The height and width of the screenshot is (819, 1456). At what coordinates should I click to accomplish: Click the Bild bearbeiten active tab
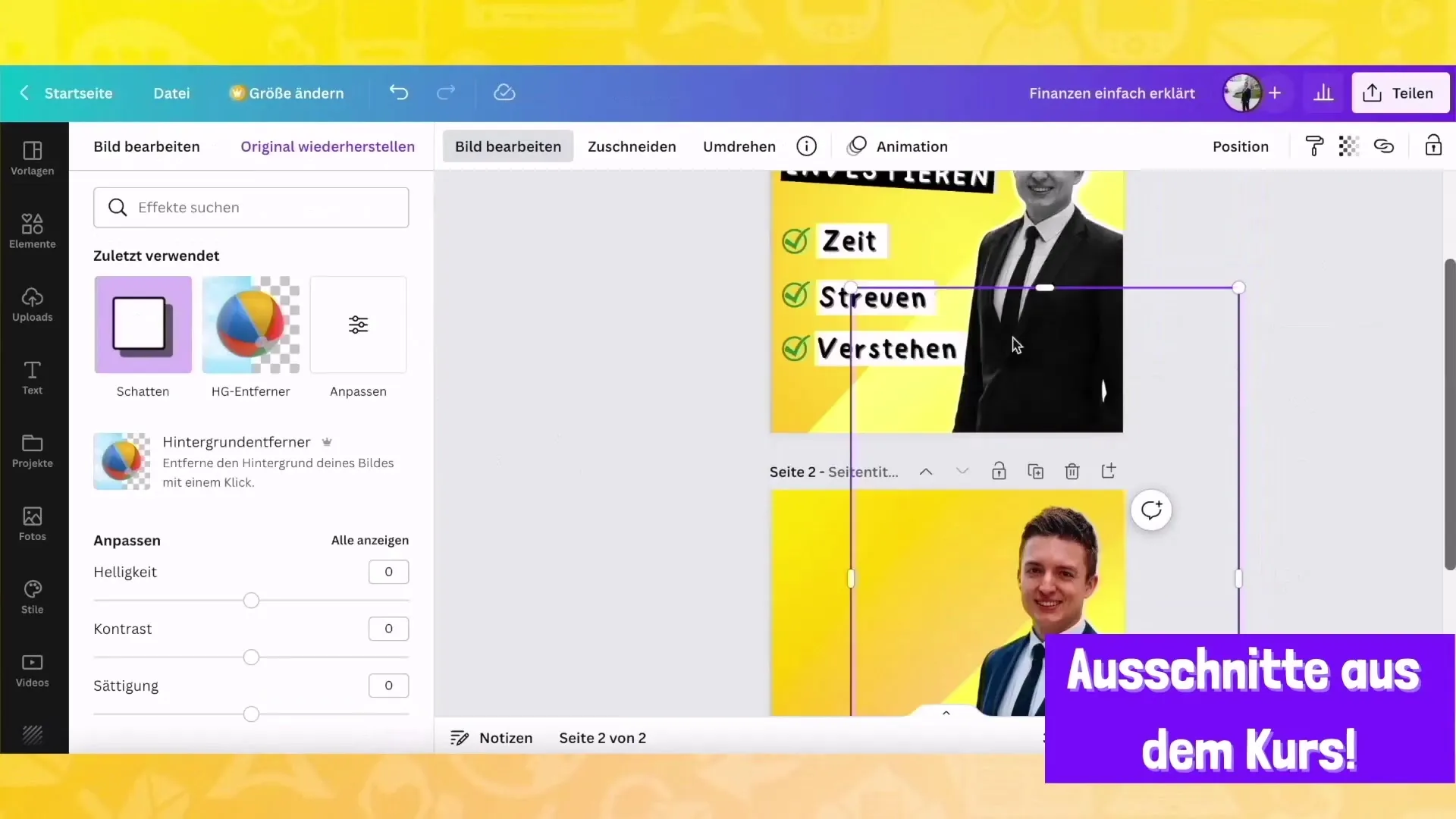[x=508, y=146]
